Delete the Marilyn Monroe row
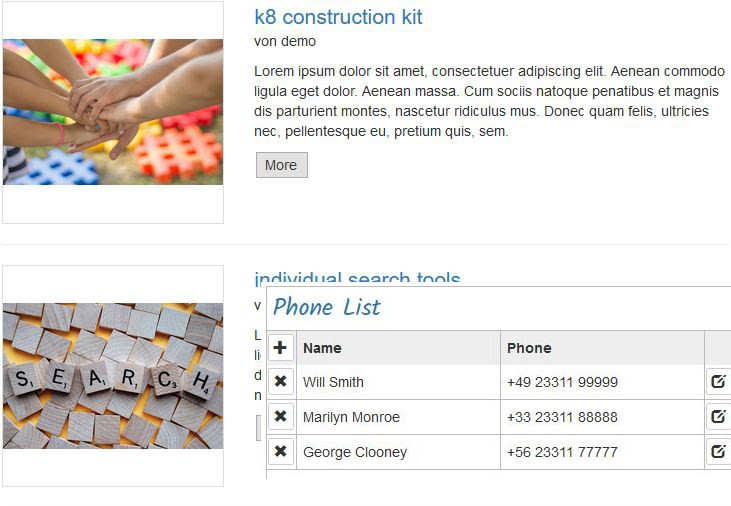731x506 pixels. tap(281, 416)
